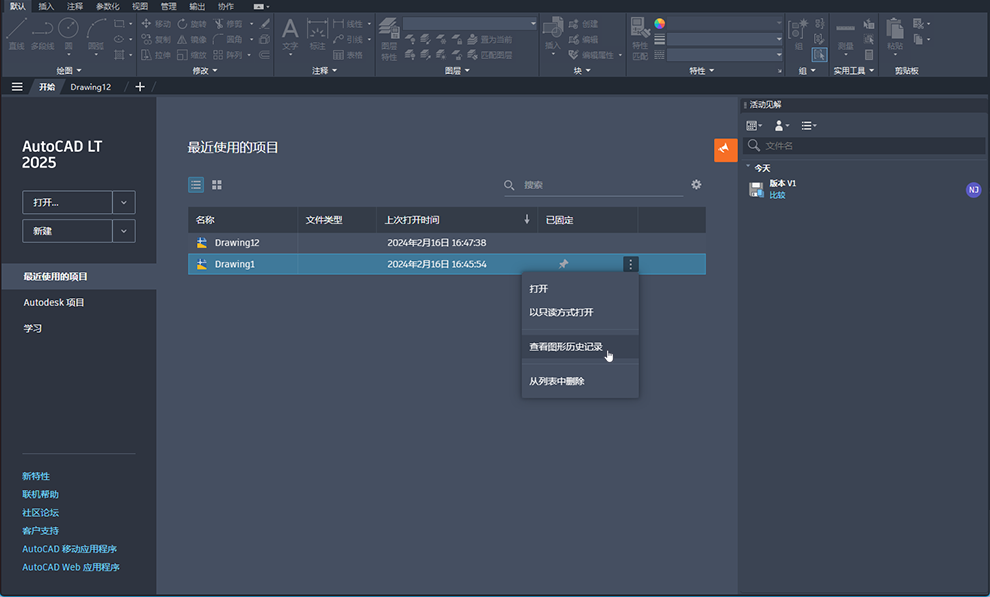Open recent list settings gear

point(696,184)
